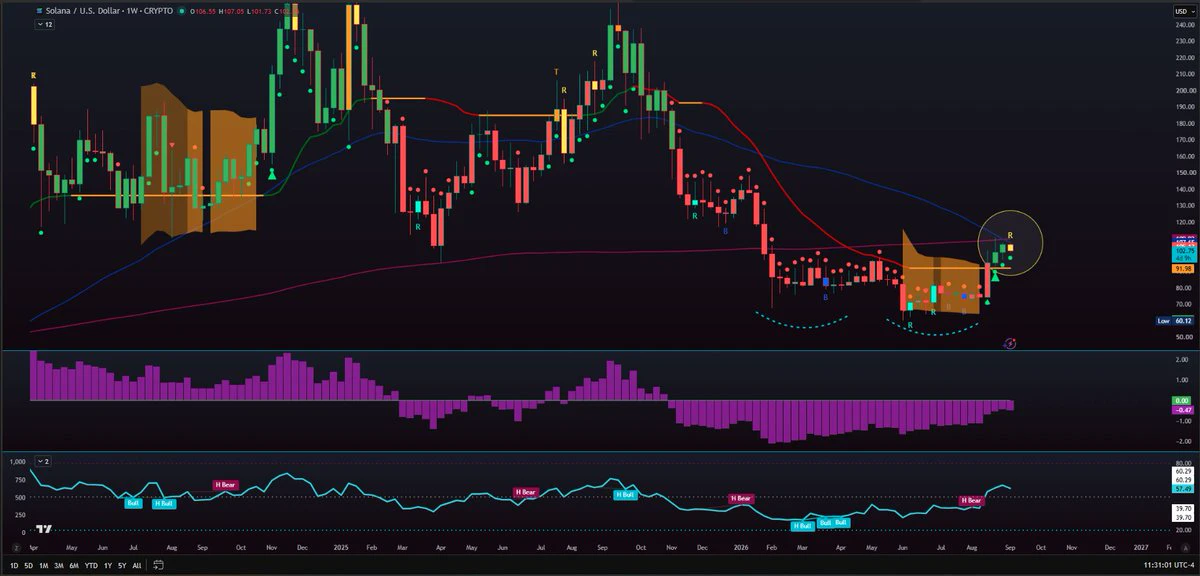Select the All time range

(x=136, y=566)
